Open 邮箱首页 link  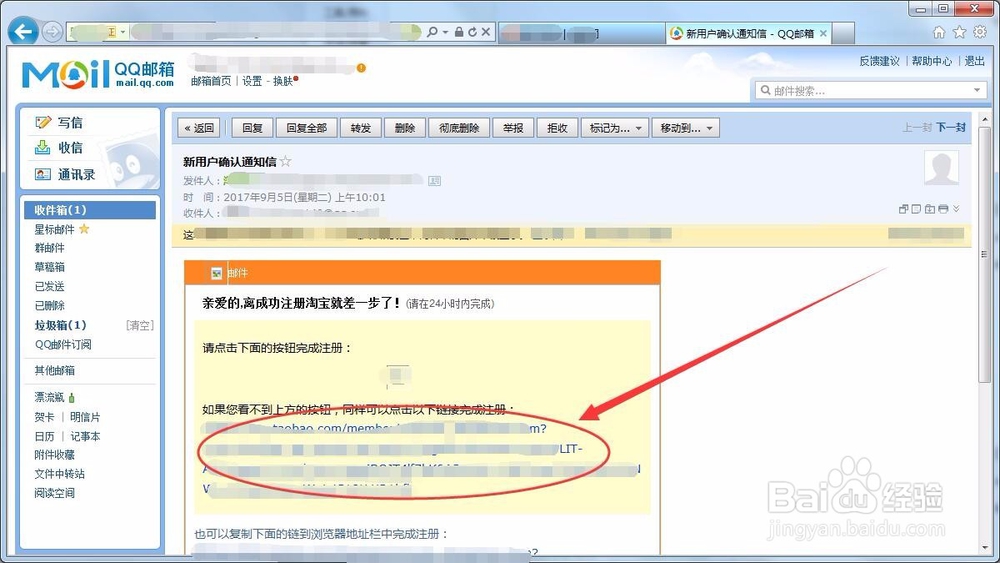[x=211, y=81]
